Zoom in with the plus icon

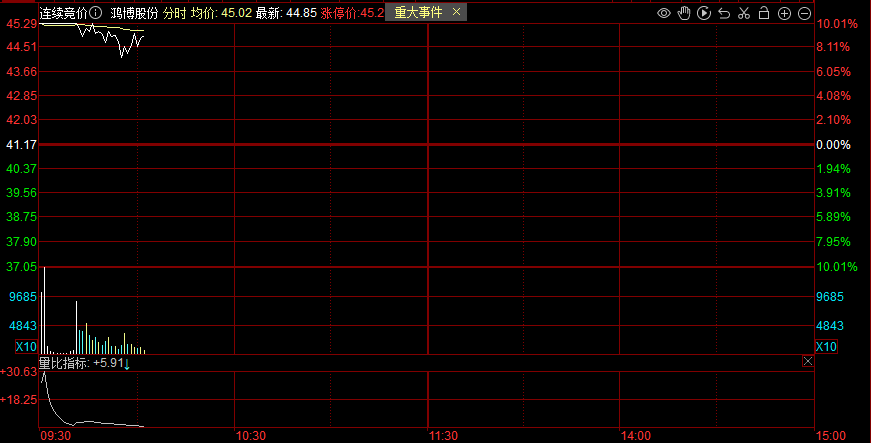pyautogui.click(x=784, y=13)
